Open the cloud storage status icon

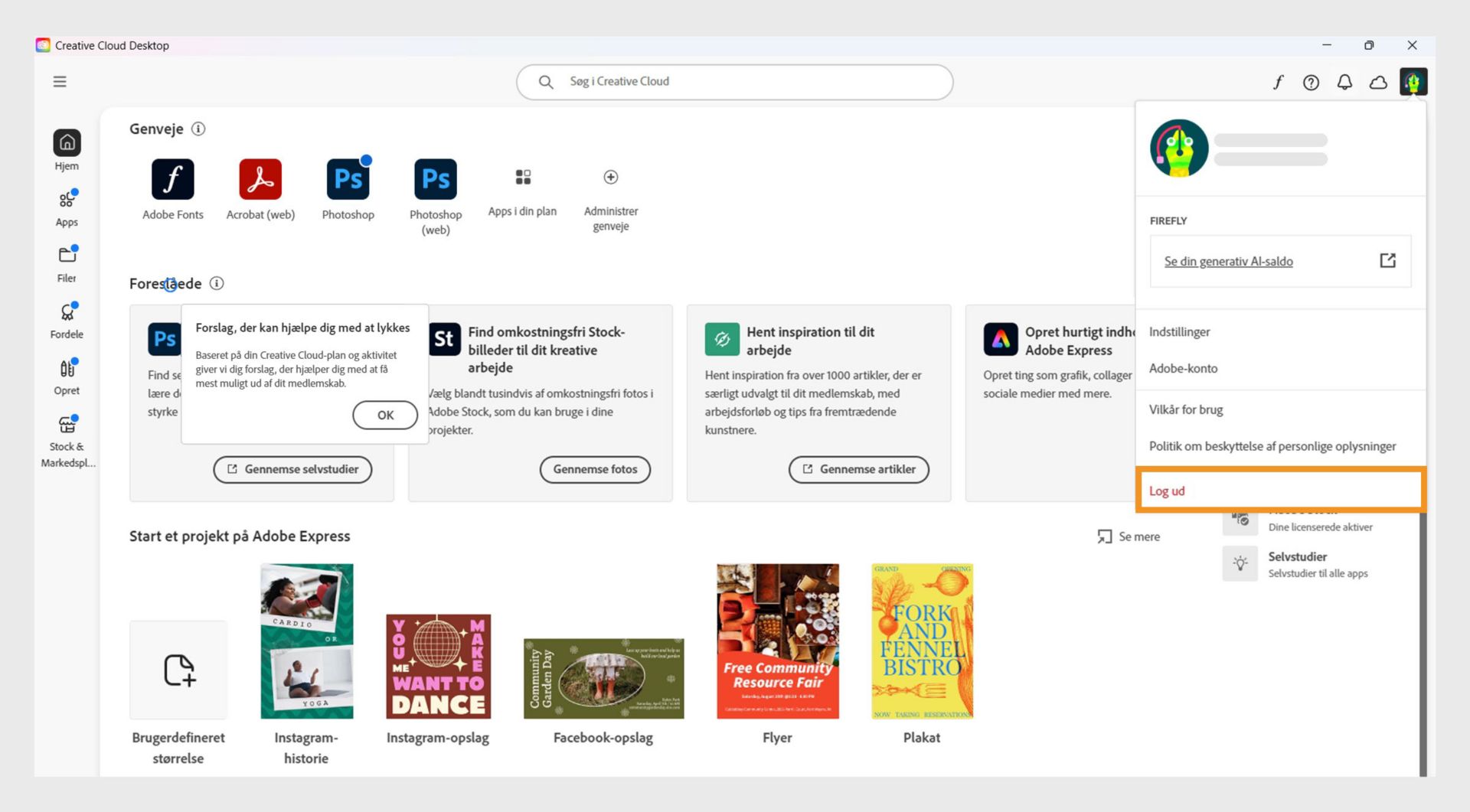pos(1378,82)
